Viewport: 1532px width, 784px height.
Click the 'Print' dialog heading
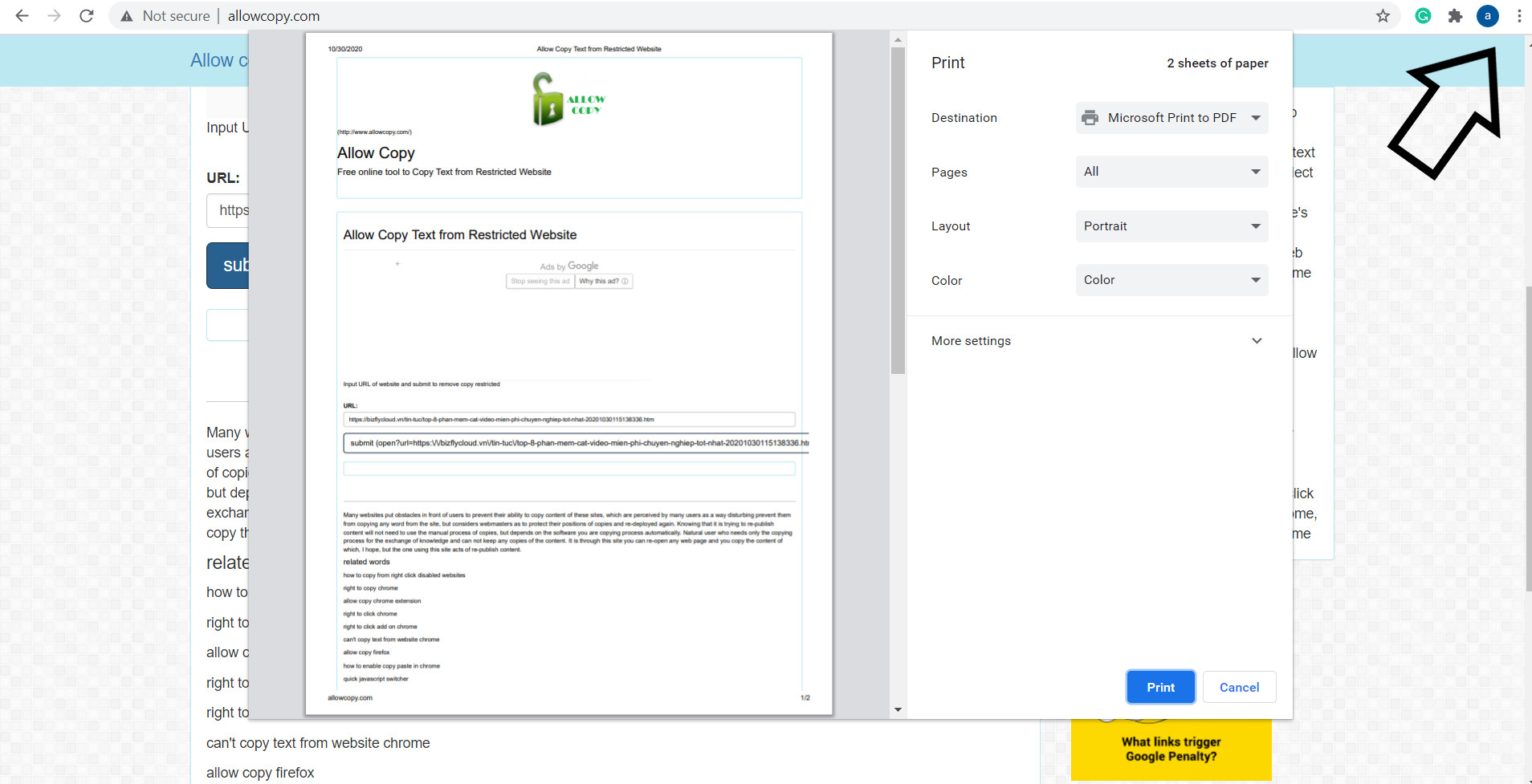947,63
